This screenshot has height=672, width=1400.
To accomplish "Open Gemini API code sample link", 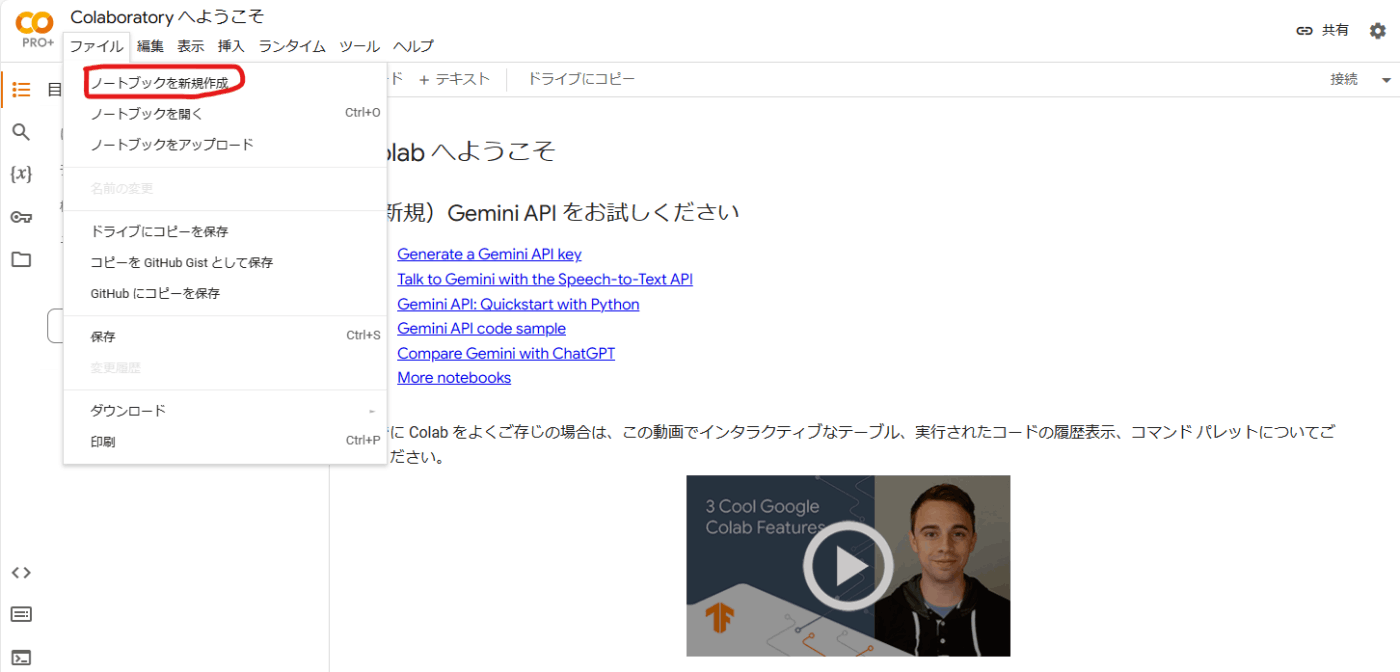I will tap(481, 328).
